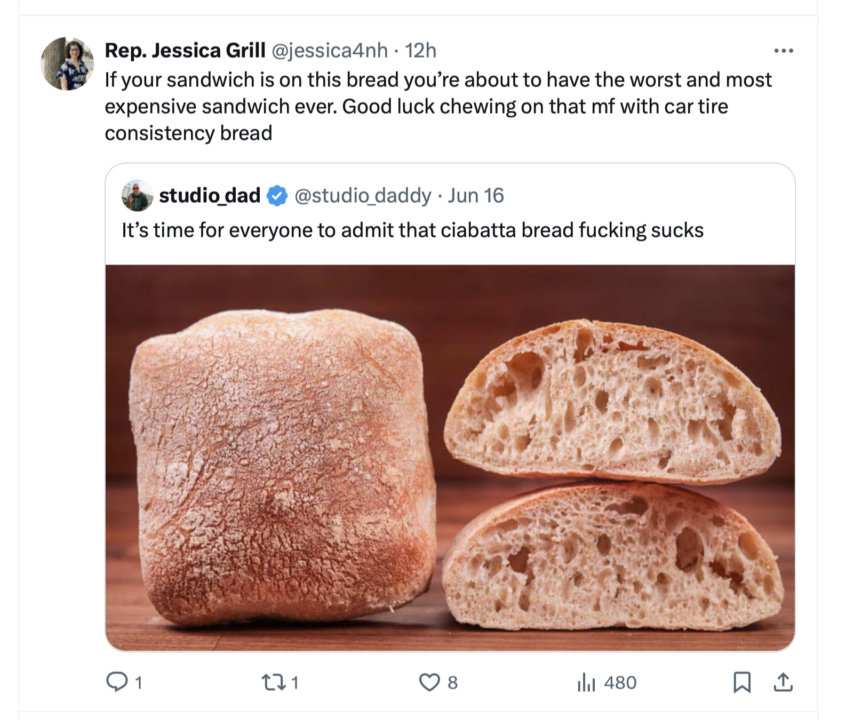Image resolution: width=846 pixels, height=720 pixels.
Task: Open the studio_dad display name
Action: coord(209,196)
